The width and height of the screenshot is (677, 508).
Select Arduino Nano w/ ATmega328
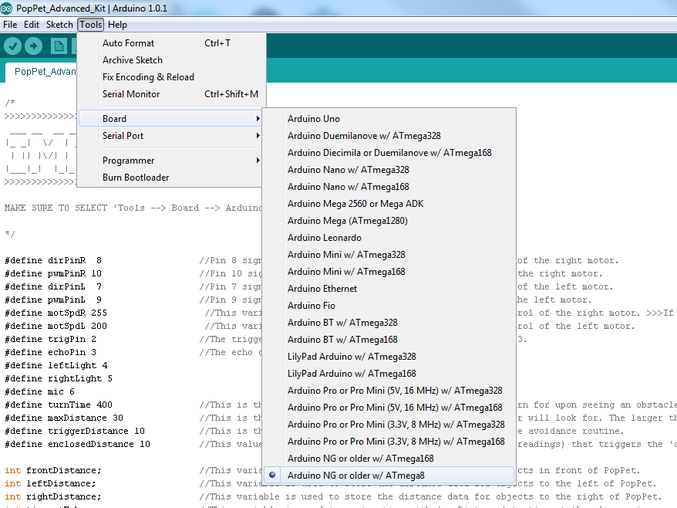pos(389,170)
